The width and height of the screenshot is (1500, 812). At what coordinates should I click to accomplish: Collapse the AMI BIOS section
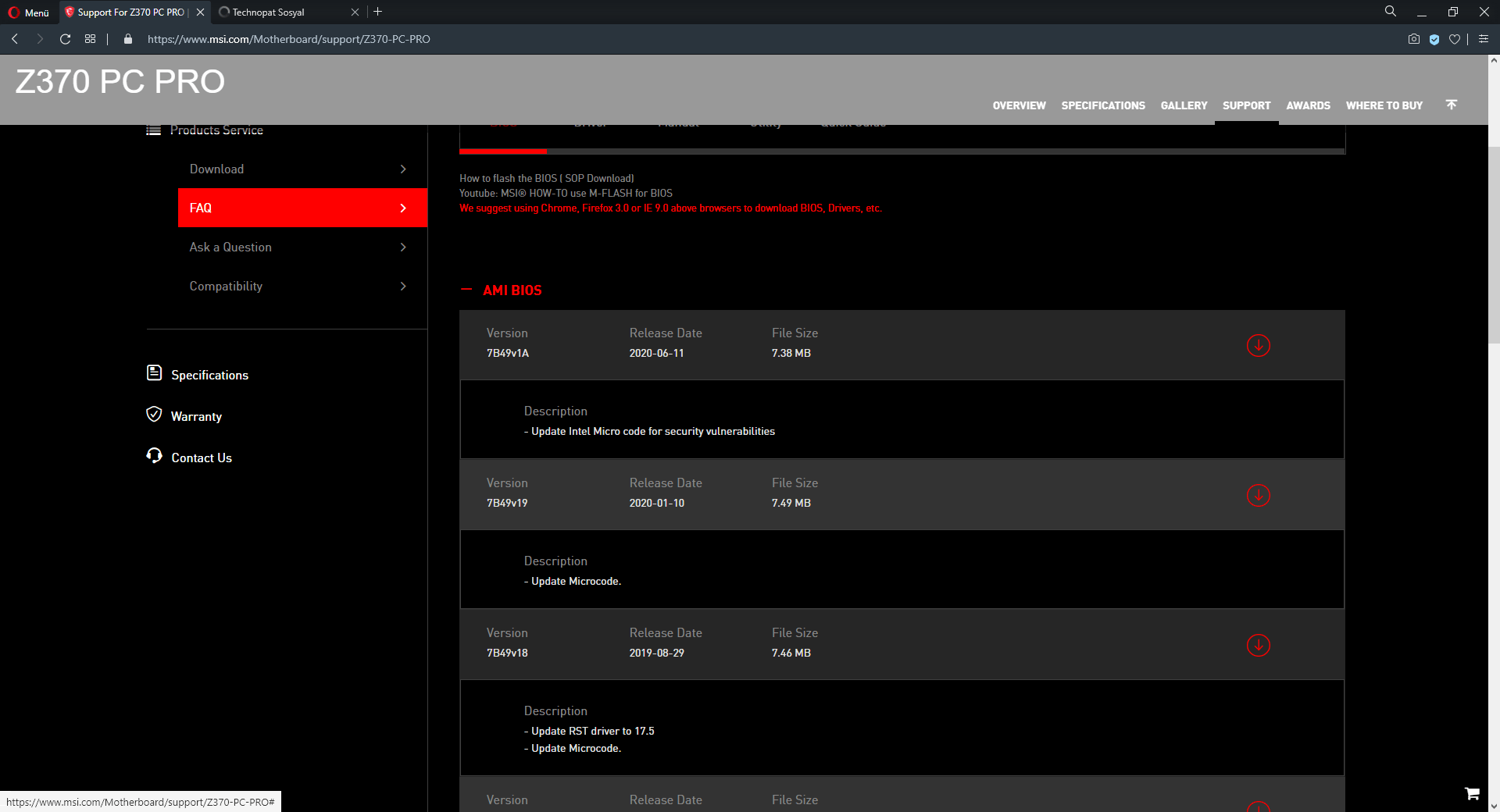466,290
